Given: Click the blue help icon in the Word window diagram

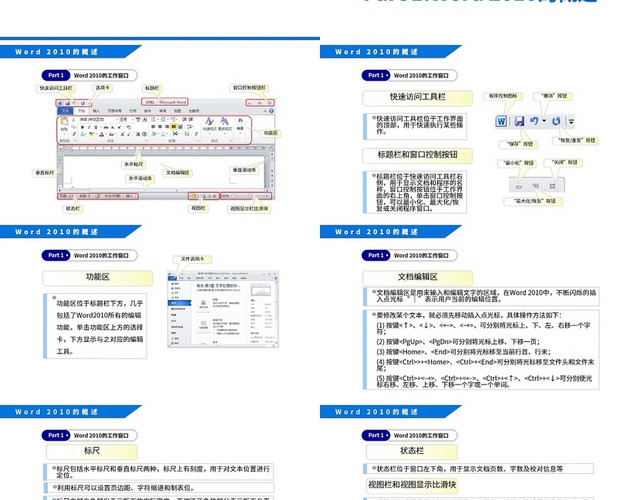Looking at the screenshot, I should (271, 111).
